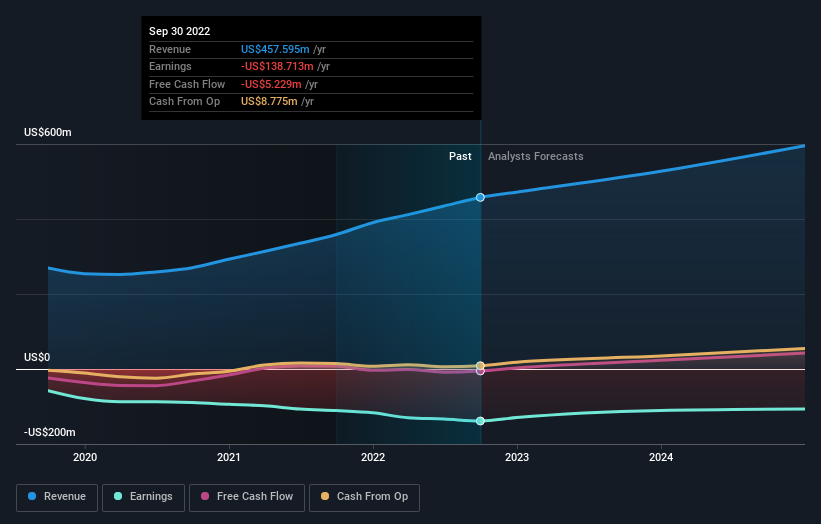Click the 2024 x-axis label
The image size is (821, 524).
661,457
